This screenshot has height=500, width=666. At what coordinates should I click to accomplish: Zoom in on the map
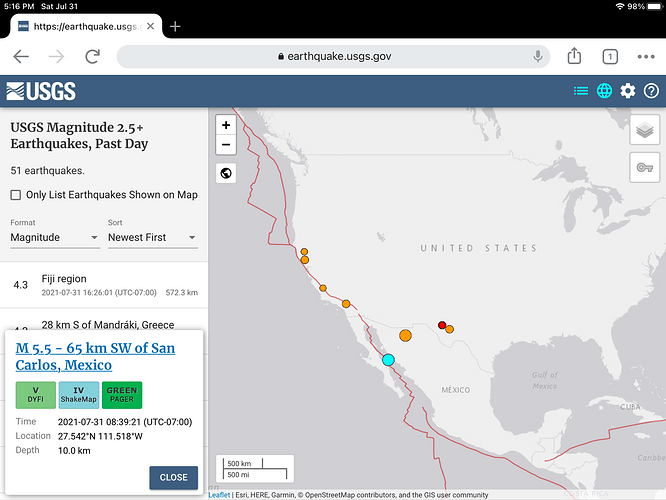[x=226, y=125]
